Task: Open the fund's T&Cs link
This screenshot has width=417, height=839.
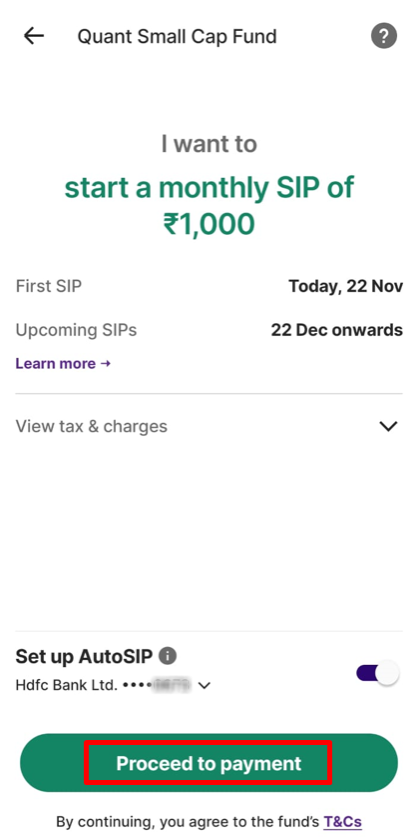Action: 343,821
